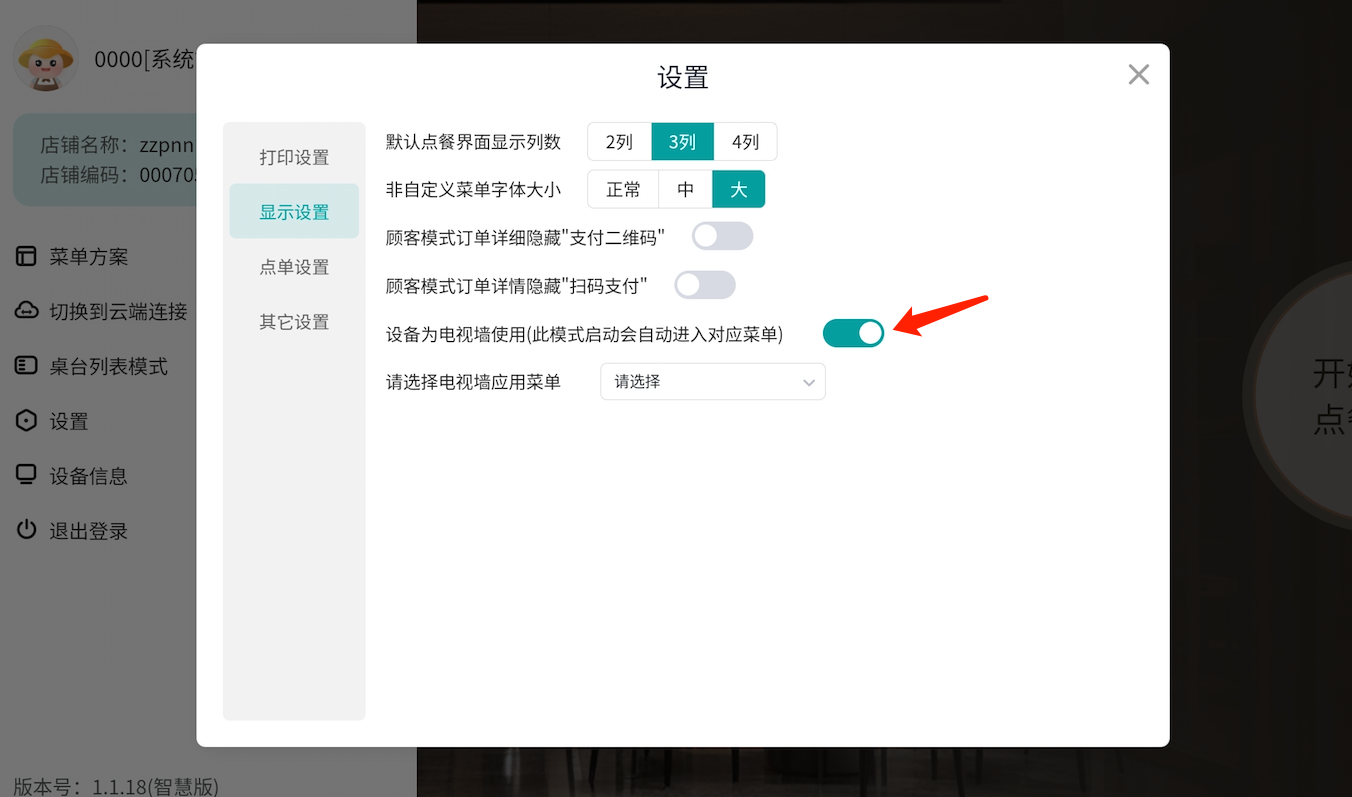1352x797 pixels.
Task: Expand the TV wall menu selector chevron
Action: 809,381
